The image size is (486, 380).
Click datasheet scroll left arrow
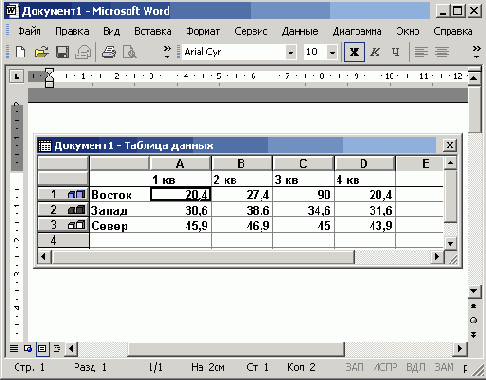click(x=44, y=257)
